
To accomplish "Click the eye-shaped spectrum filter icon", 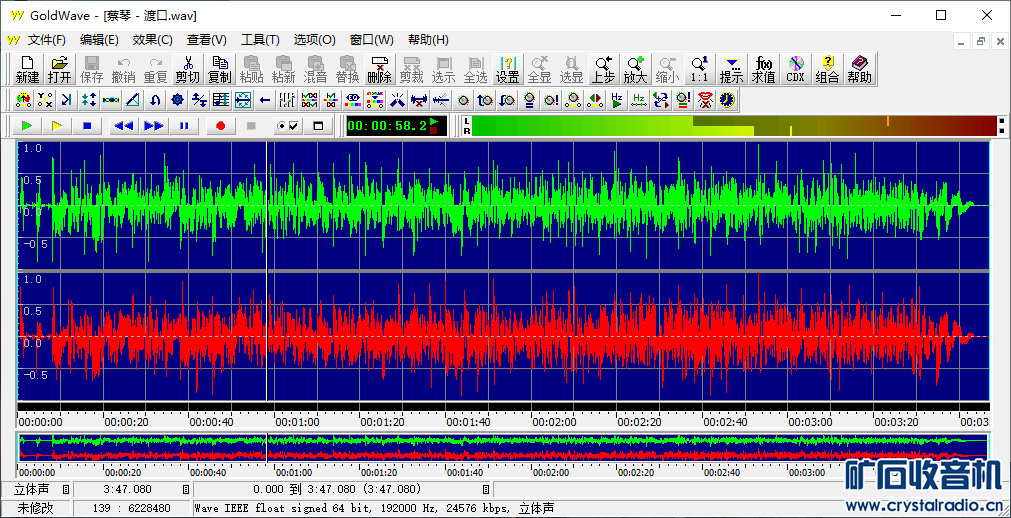I will coord(353,99).
